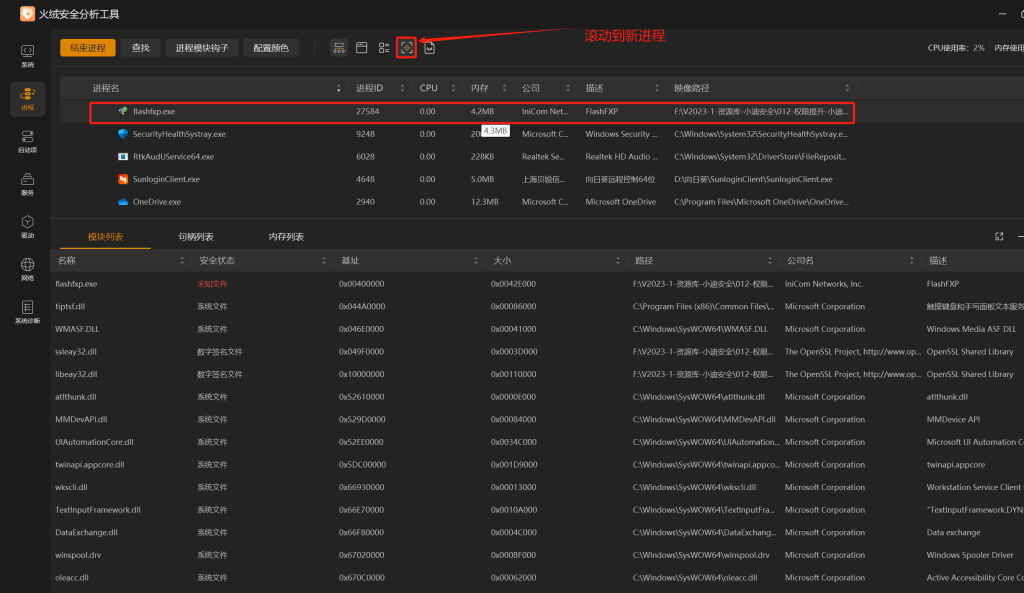Screen dimensions: 1024x593
Task: Switch to the 内存列表 tab
Action: 286,236
